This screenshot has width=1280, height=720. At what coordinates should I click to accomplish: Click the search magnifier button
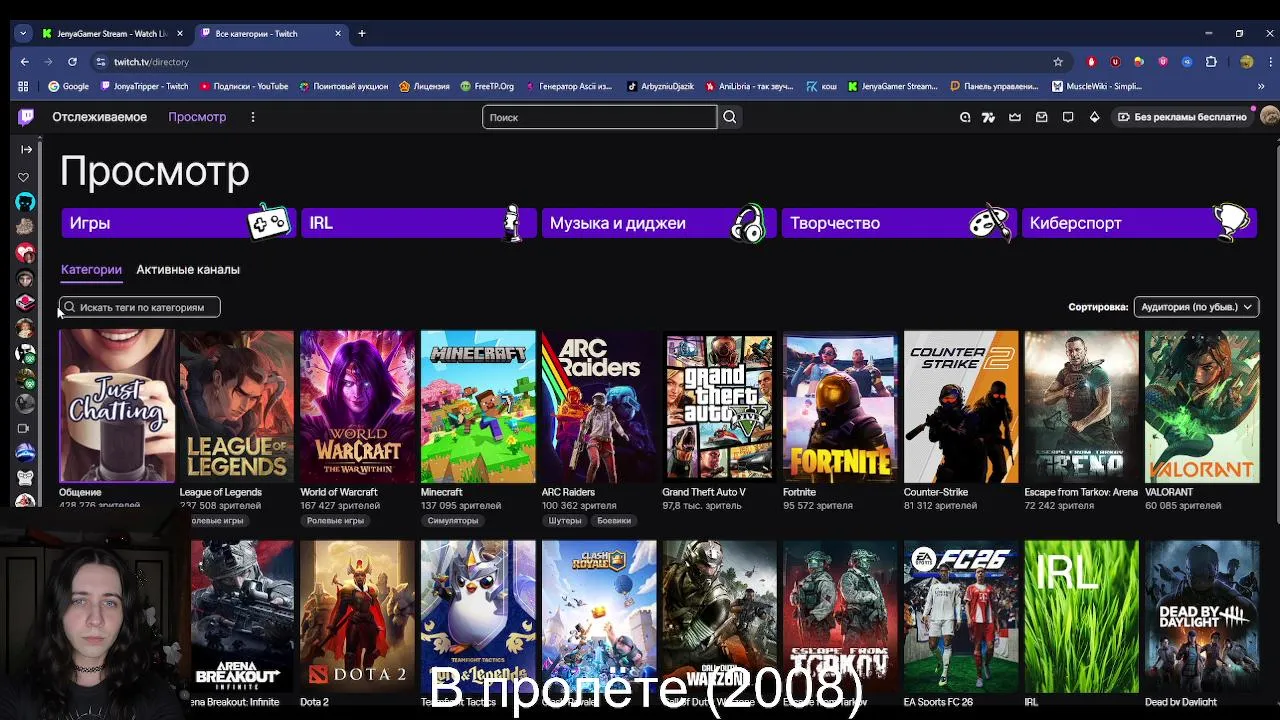click(x=730, y=117)
